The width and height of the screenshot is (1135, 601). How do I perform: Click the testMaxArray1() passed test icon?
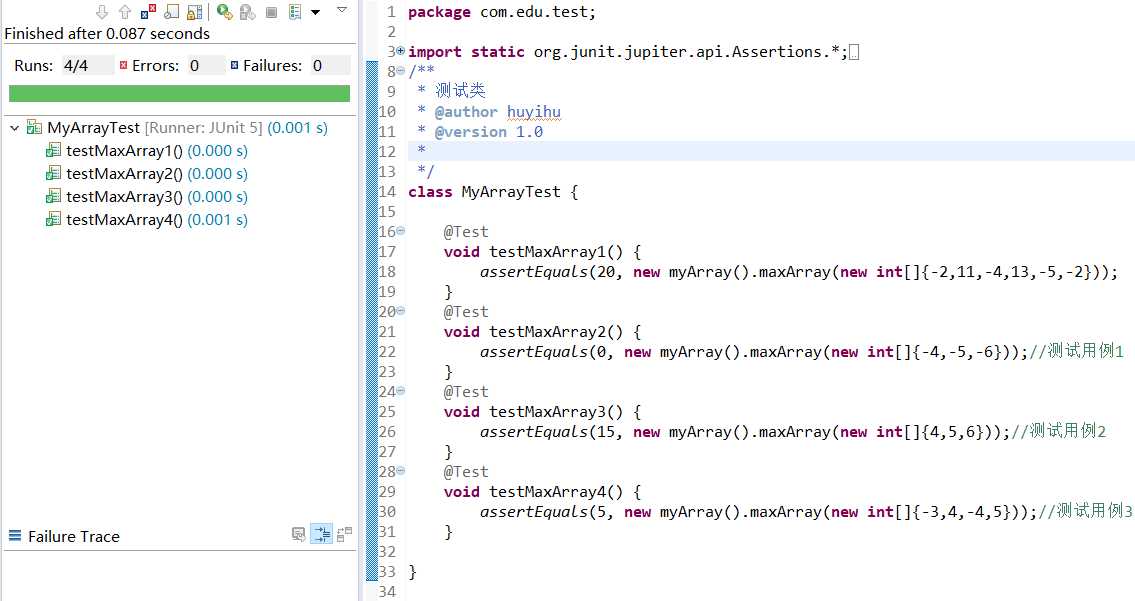click(x=53, y=151)
